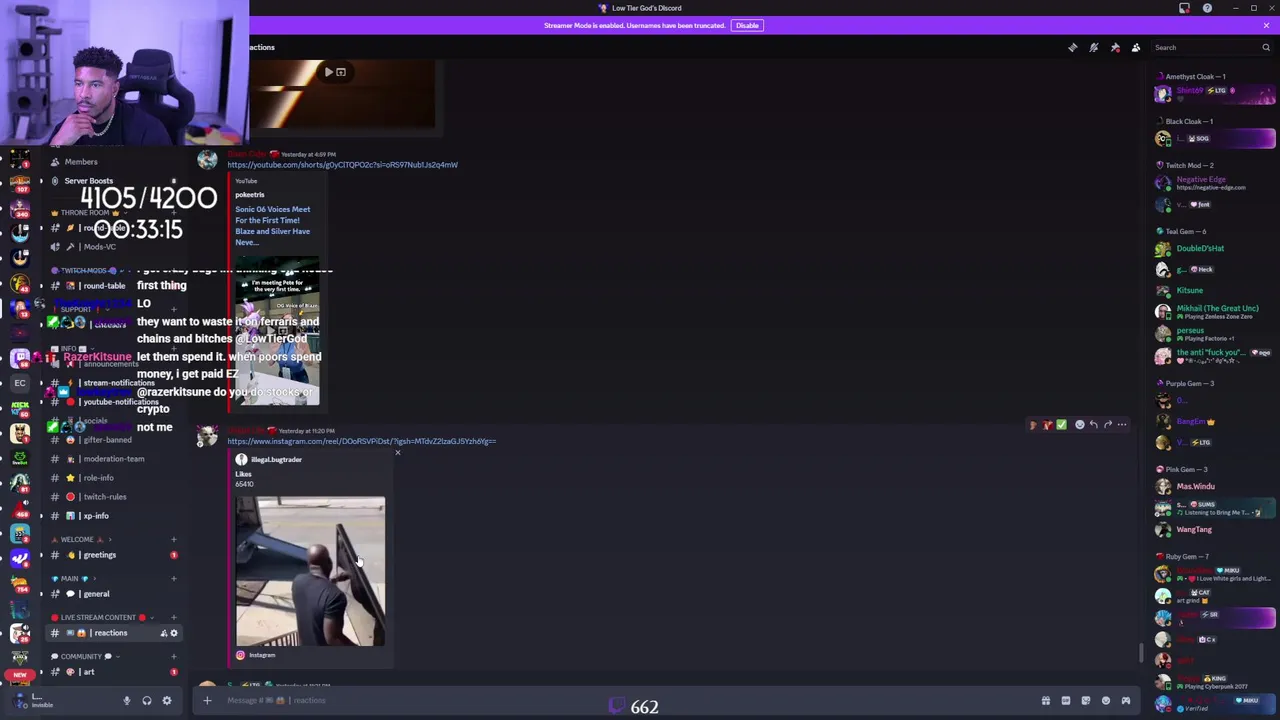The width and height of the screenshot is (1280, 720).
Task: Open the Threads icon in channel header
Action: [1073, 47]
